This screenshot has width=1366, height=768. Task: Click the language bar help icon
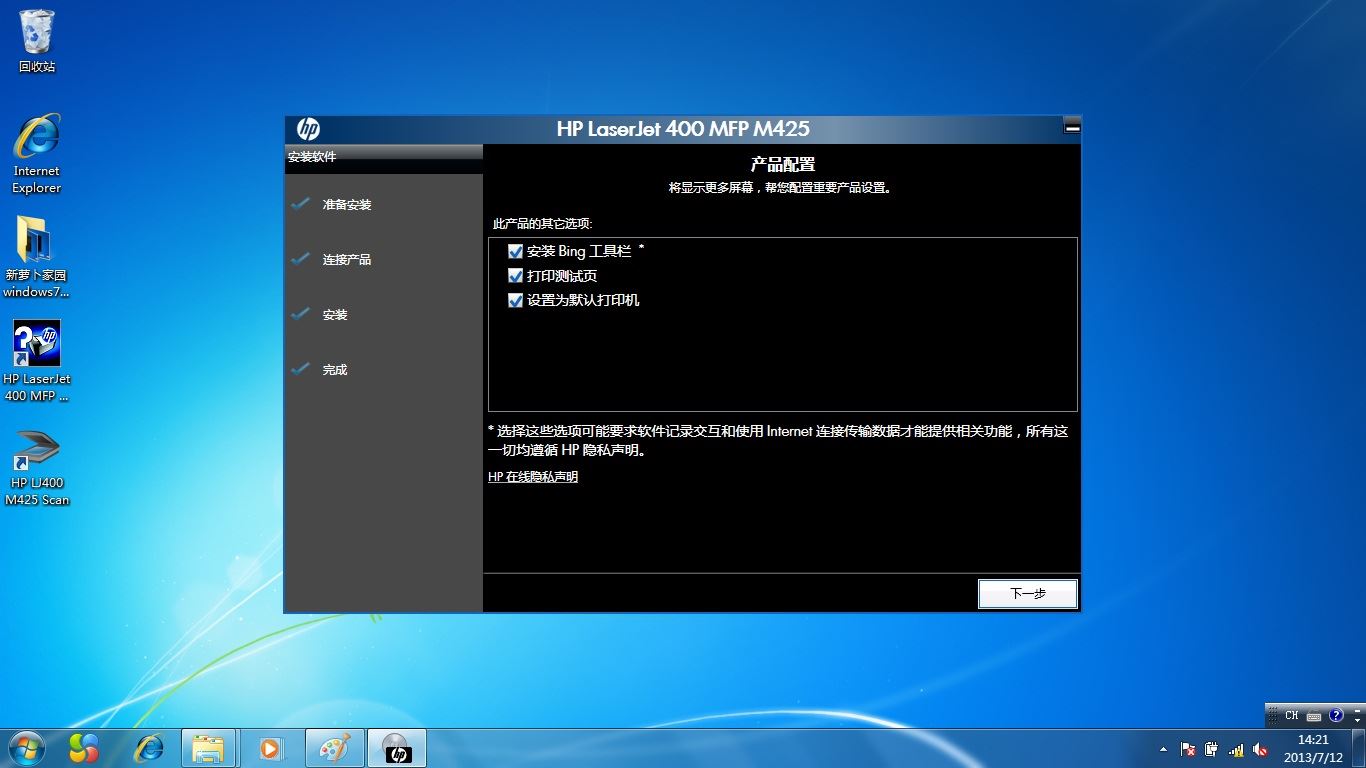1336,715
